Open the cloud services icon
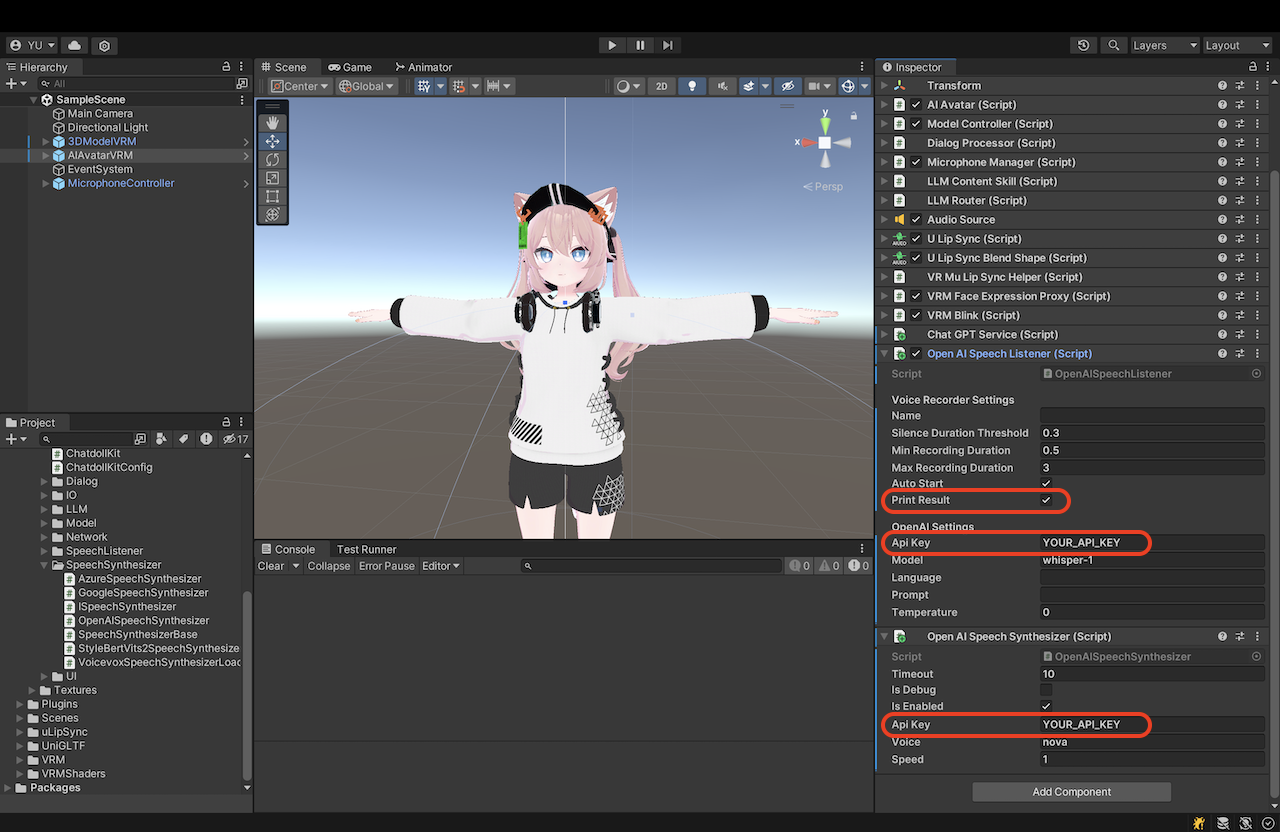 [x=75, y=45]
